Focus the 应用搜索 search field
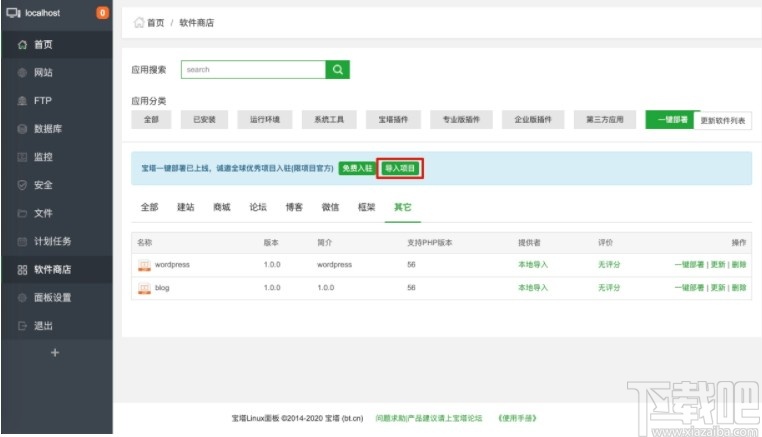Viewport: 762px width, 437px height. 253,70
